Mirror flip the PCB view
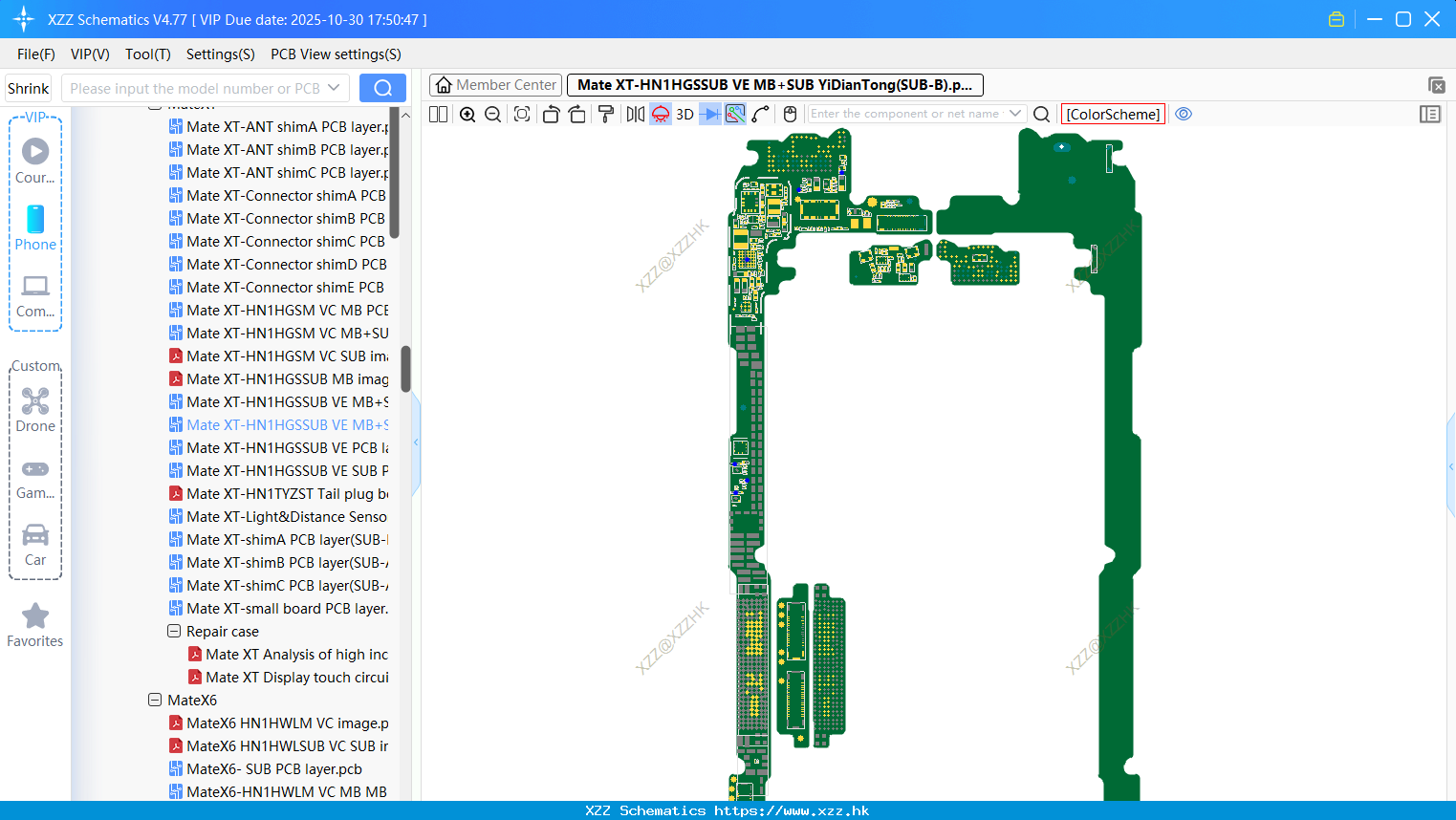The image size is (1456, 820). 636,114
